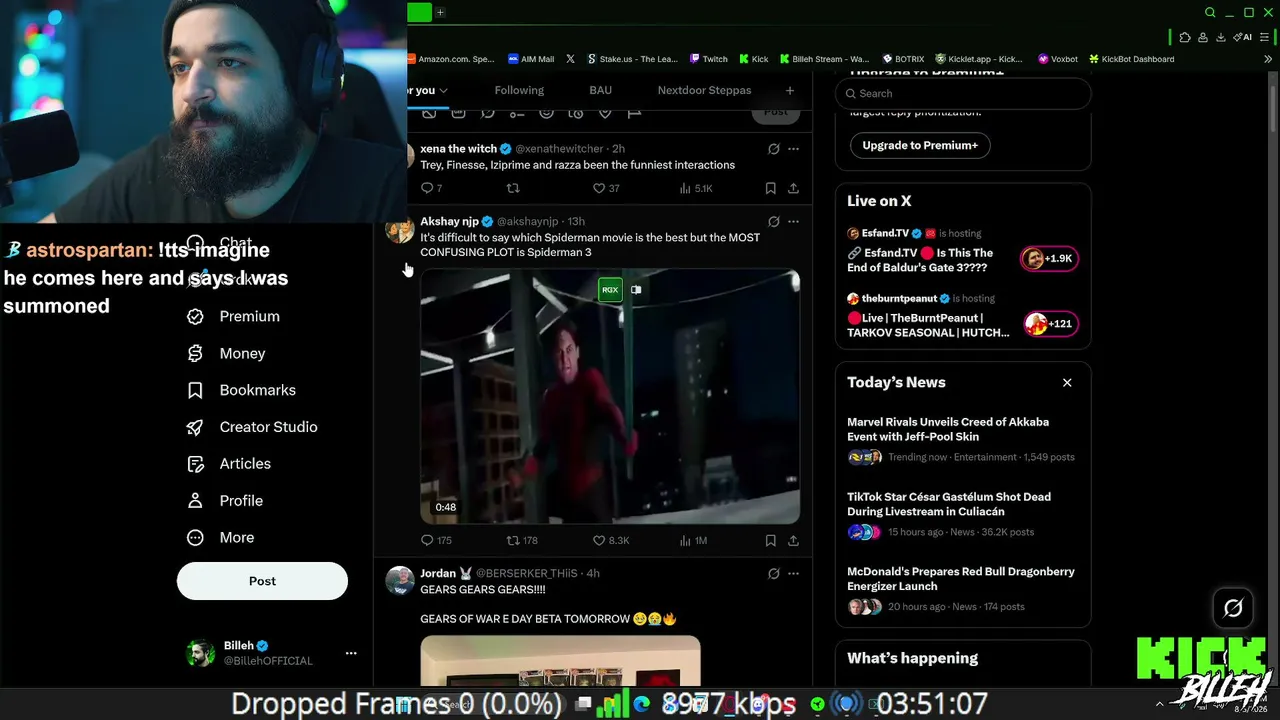The height and width of the screenshot is (720, 1280).
Task: Open the KickBot Dashboard bookmark
Action: pos(1131,59)
